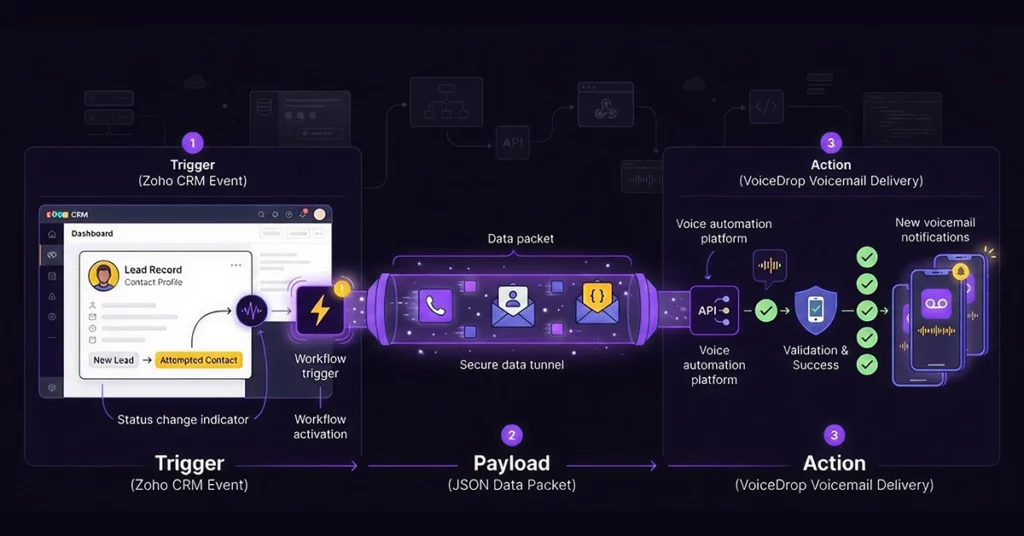Click the large bottom 'Action' heading

[834, 463]
